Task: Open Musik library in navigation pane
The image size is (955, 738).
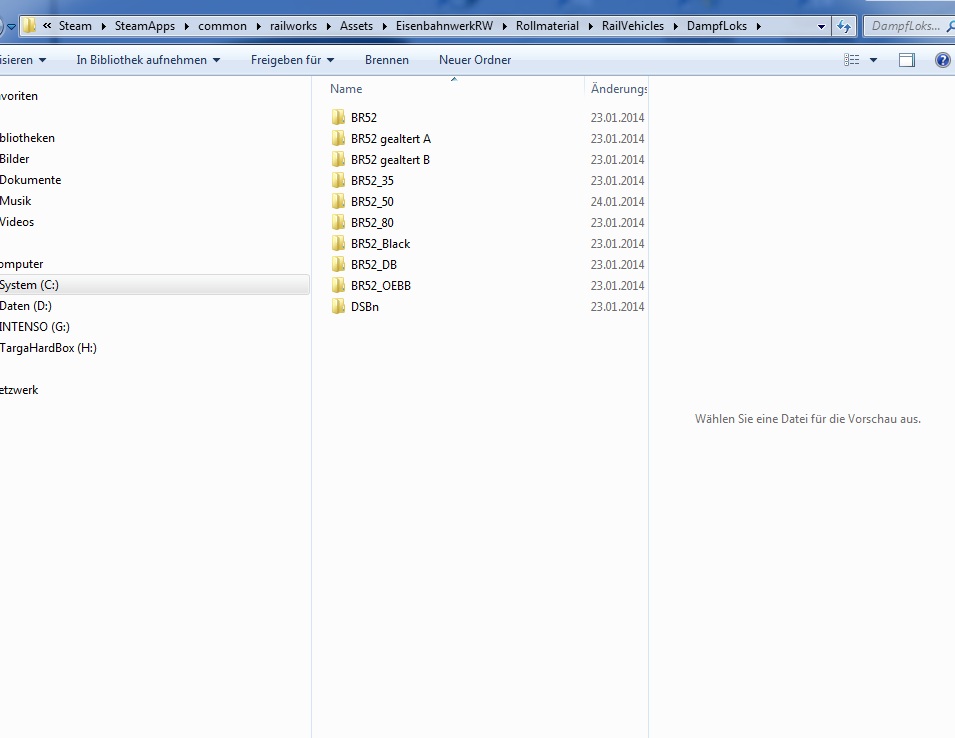Action: [x=15, y=201]
